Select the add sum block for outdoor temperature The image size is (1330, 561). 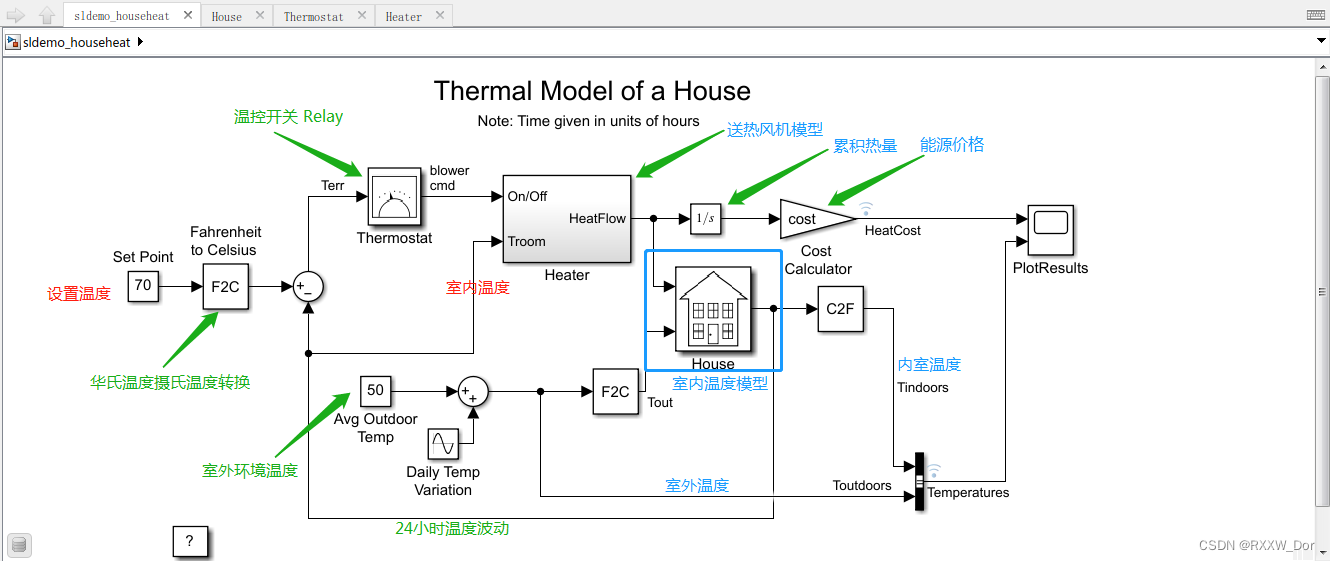[473, 392]
